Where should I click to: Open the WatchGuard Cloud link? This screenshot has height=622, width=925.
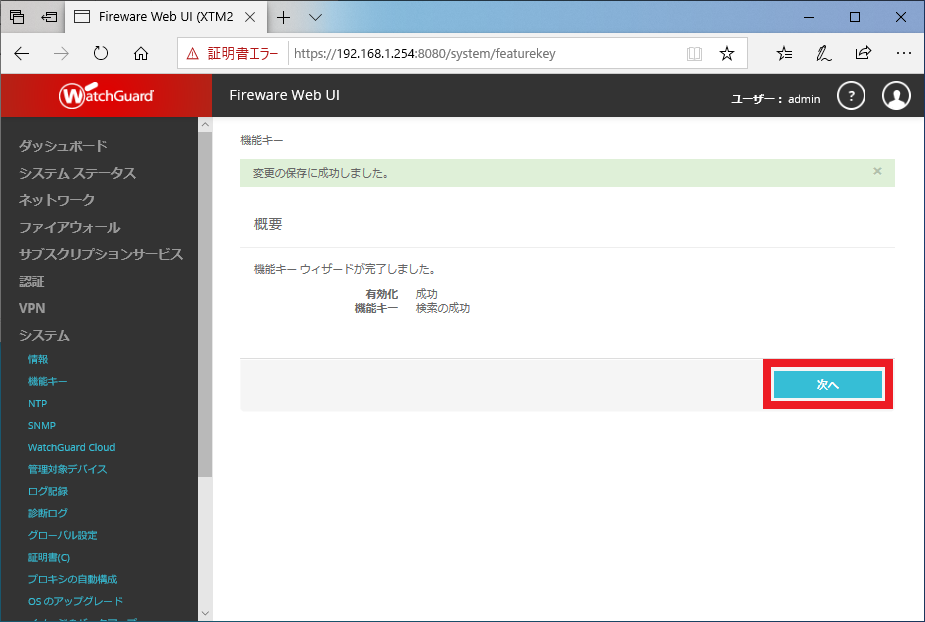pos(71,447)
